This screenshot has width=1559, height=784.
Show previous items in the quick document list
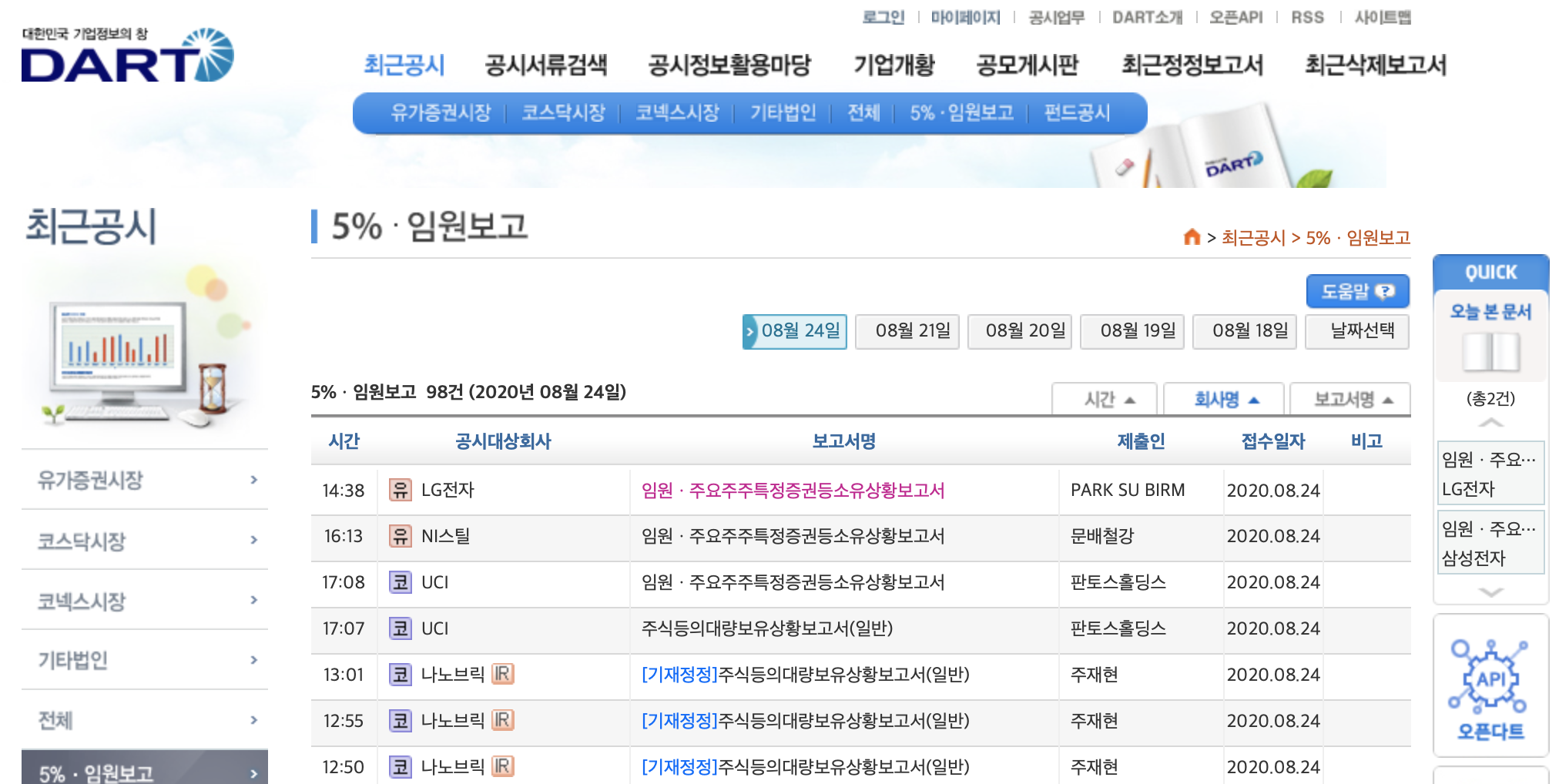click(1490, 423)
